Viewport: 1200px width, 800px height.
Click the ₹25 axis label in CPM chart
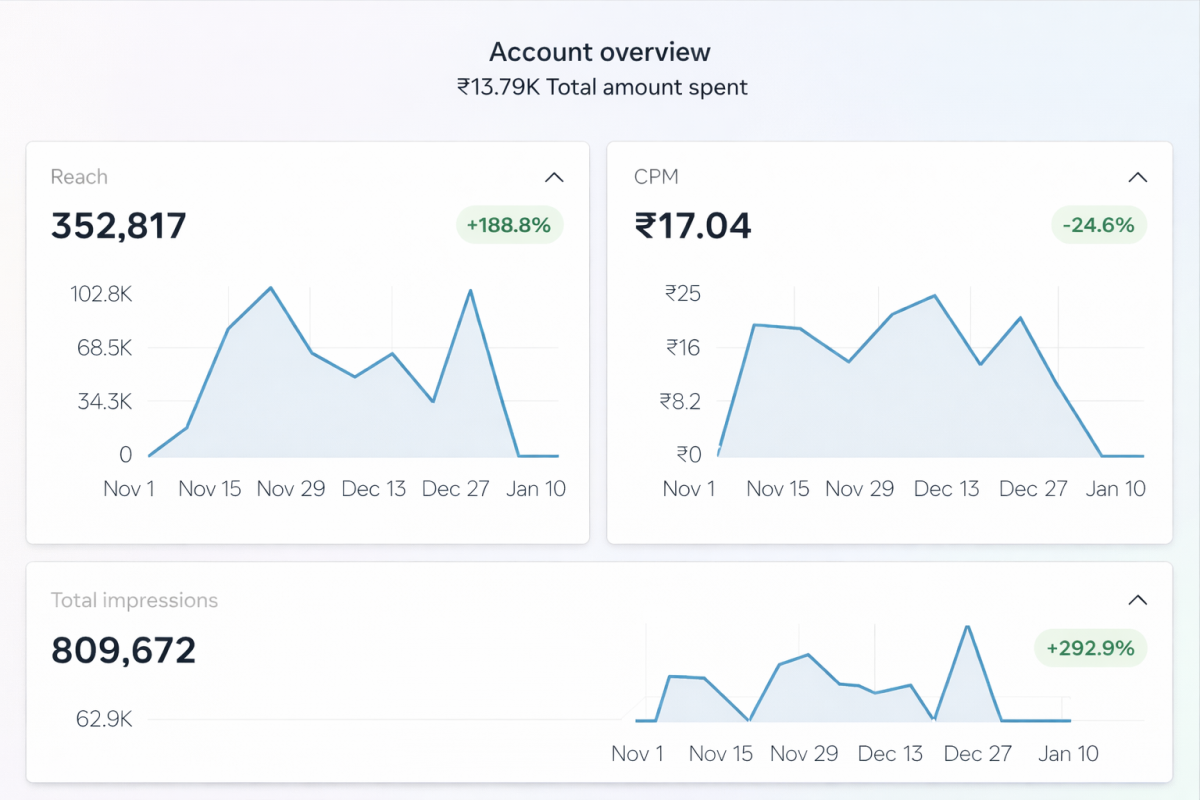pos(683,294)
